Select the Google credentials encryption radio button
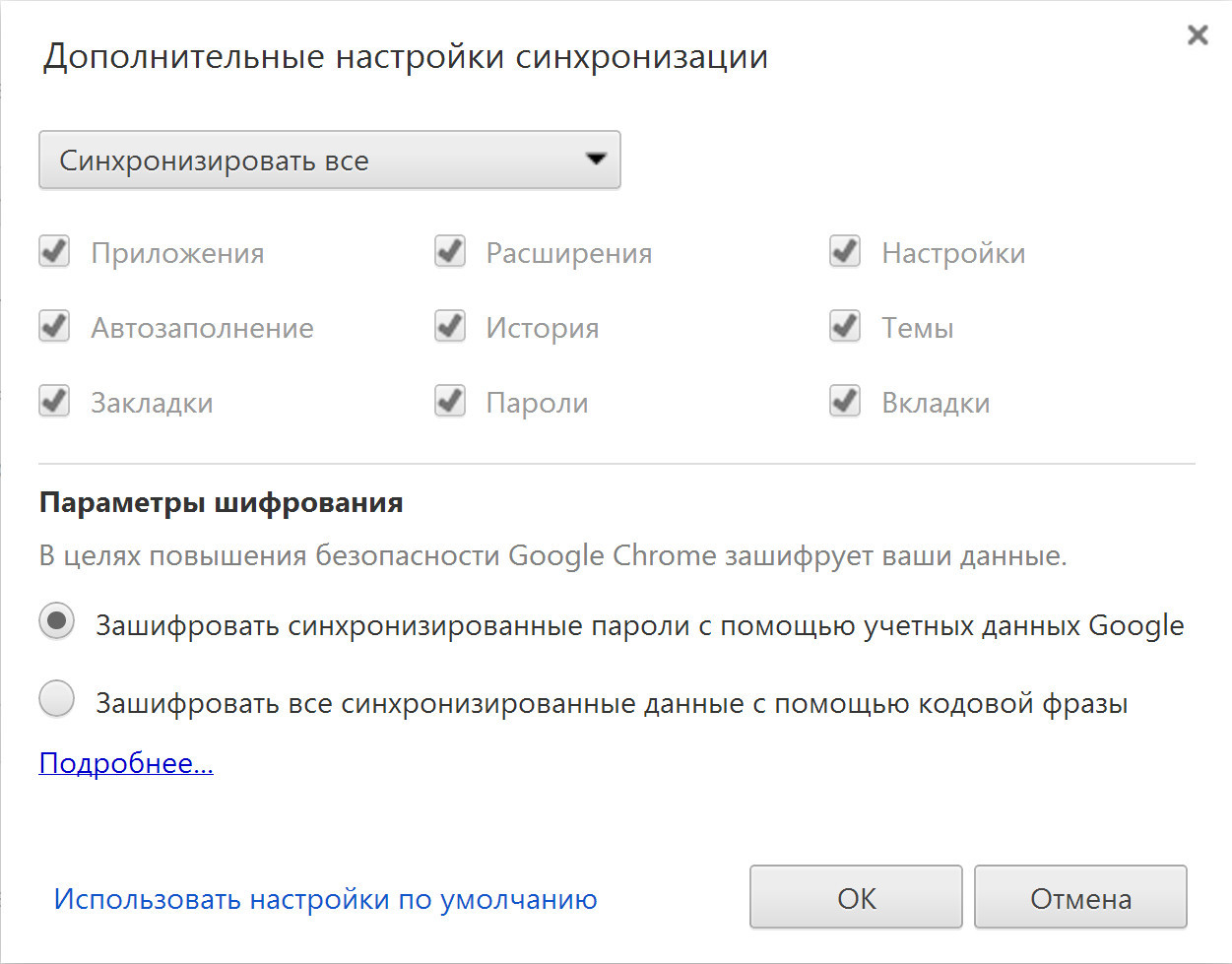The width and height of the screenshot is (1232, 964). (x=57, y=621)
